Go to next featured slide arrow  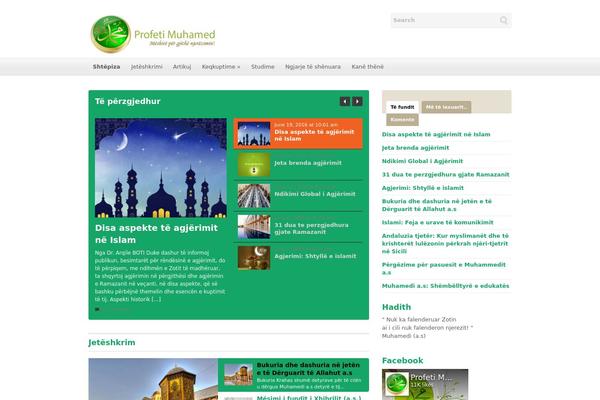pyautogui.click(x=357, y=101)
